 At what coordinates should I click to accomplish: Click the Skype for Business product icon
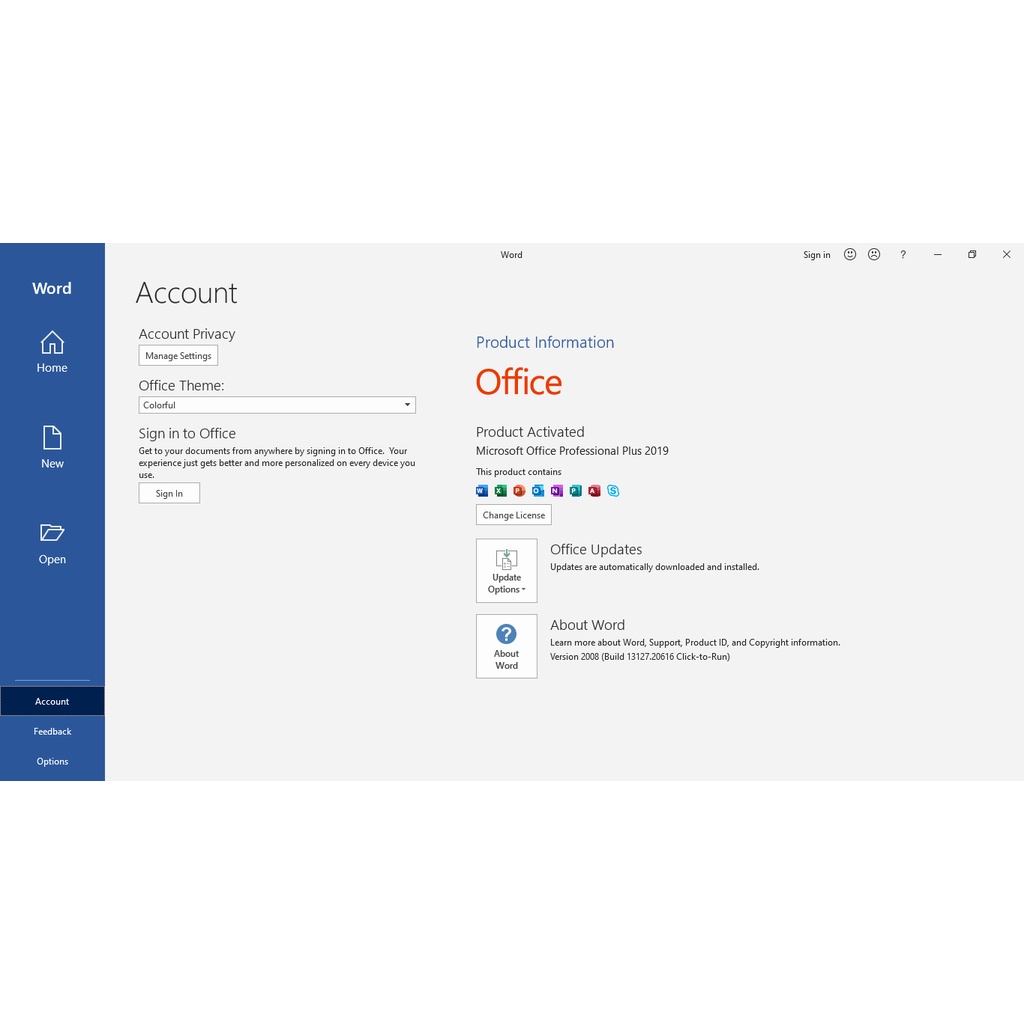(x=613, y=490)
